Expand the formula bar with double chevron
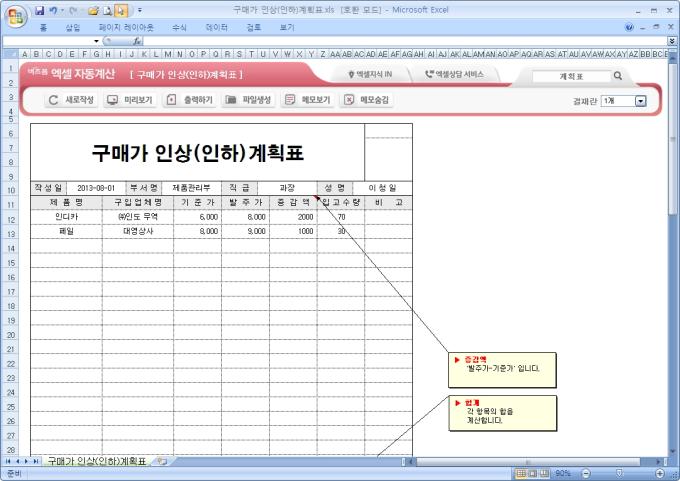 [x=671, y=41]
